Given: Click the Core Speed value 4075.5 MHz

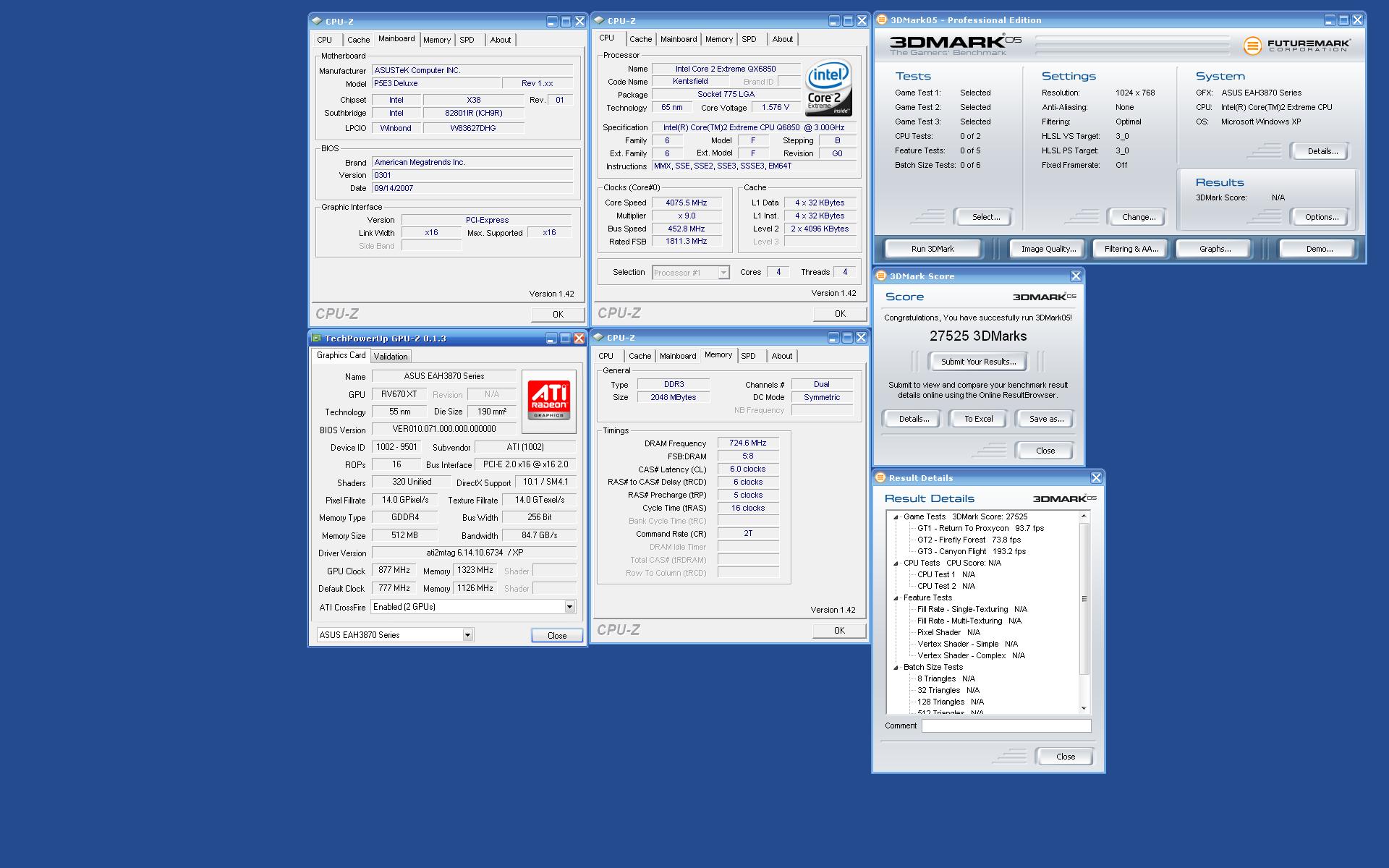Looking at the screenshot, I should tap(687, 203).
